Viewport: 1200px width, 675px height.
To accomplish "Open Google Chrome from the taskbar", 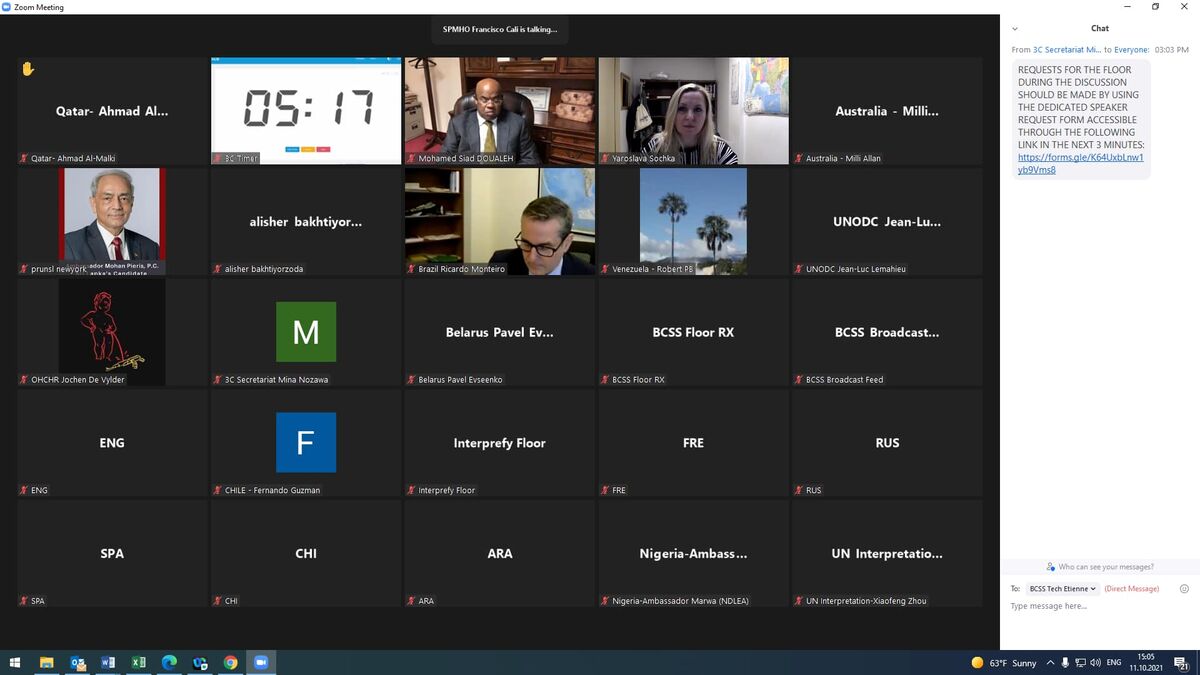I will pyautogui.click(x=231, y=663).
